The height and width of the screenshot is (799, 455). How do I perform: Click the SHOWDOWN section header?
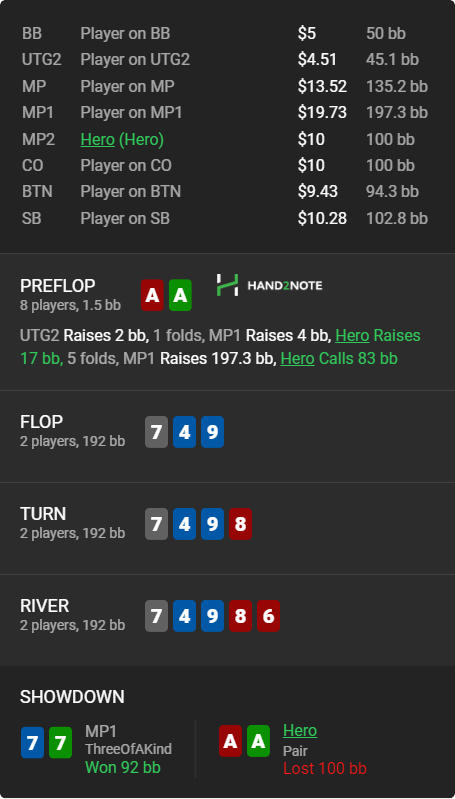pyautogui.click(x=72, y=697)
